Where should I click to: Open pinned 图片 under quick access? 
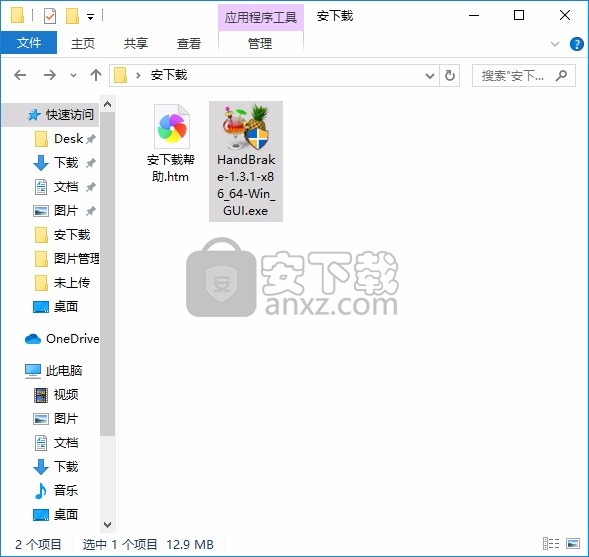tap(65, 211)
